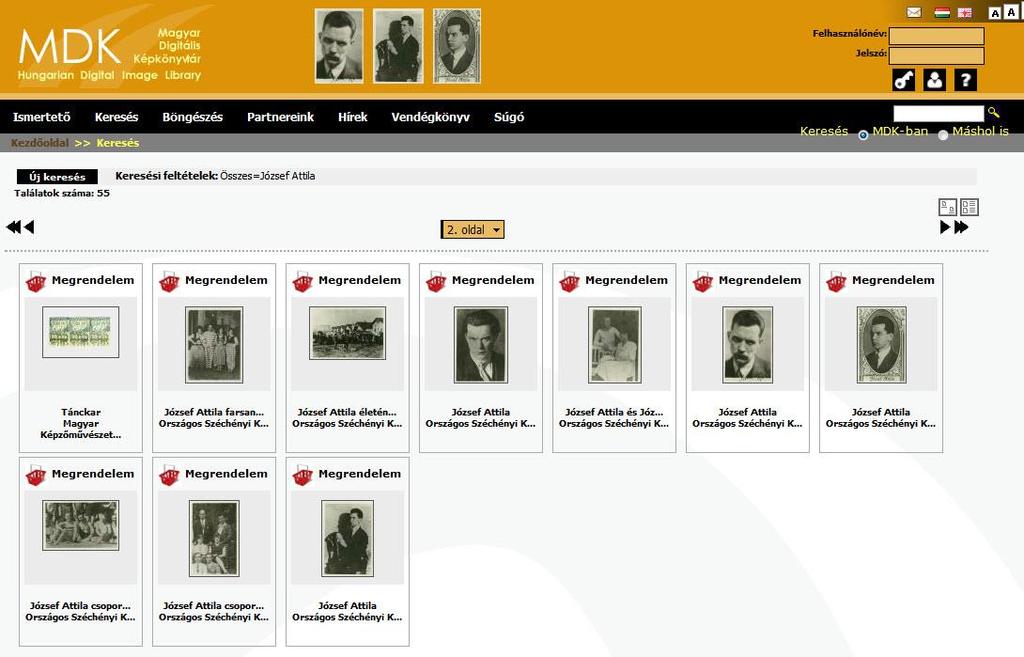1024x657 pixels.
Task: Open the Tánckar title link
Action: (x=81, y=412)
